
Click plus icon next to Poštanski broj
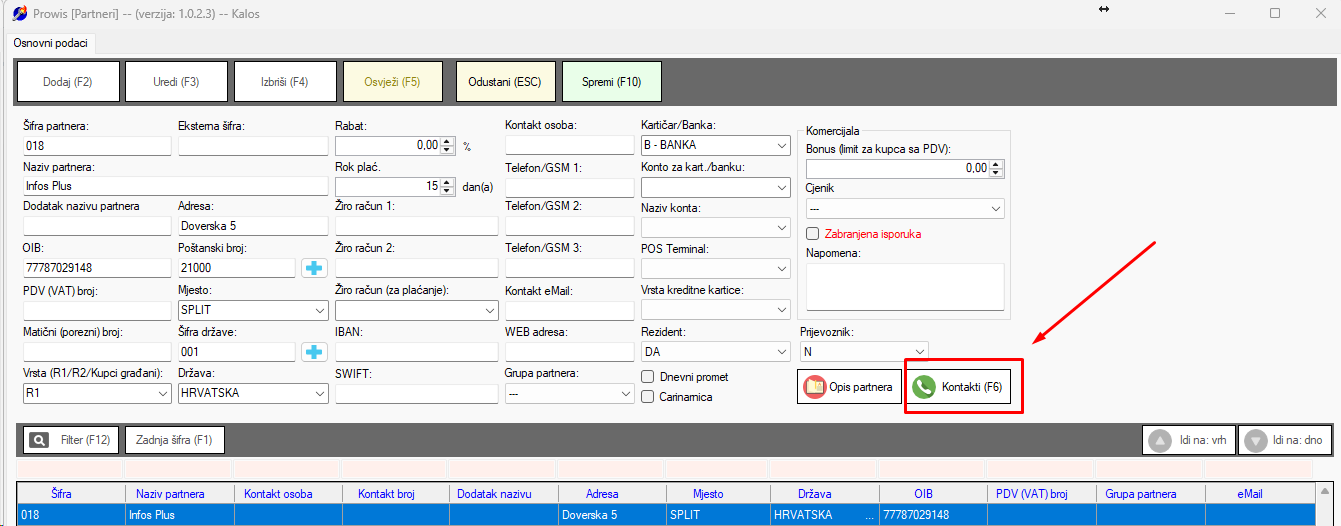(x=314, y=267)
